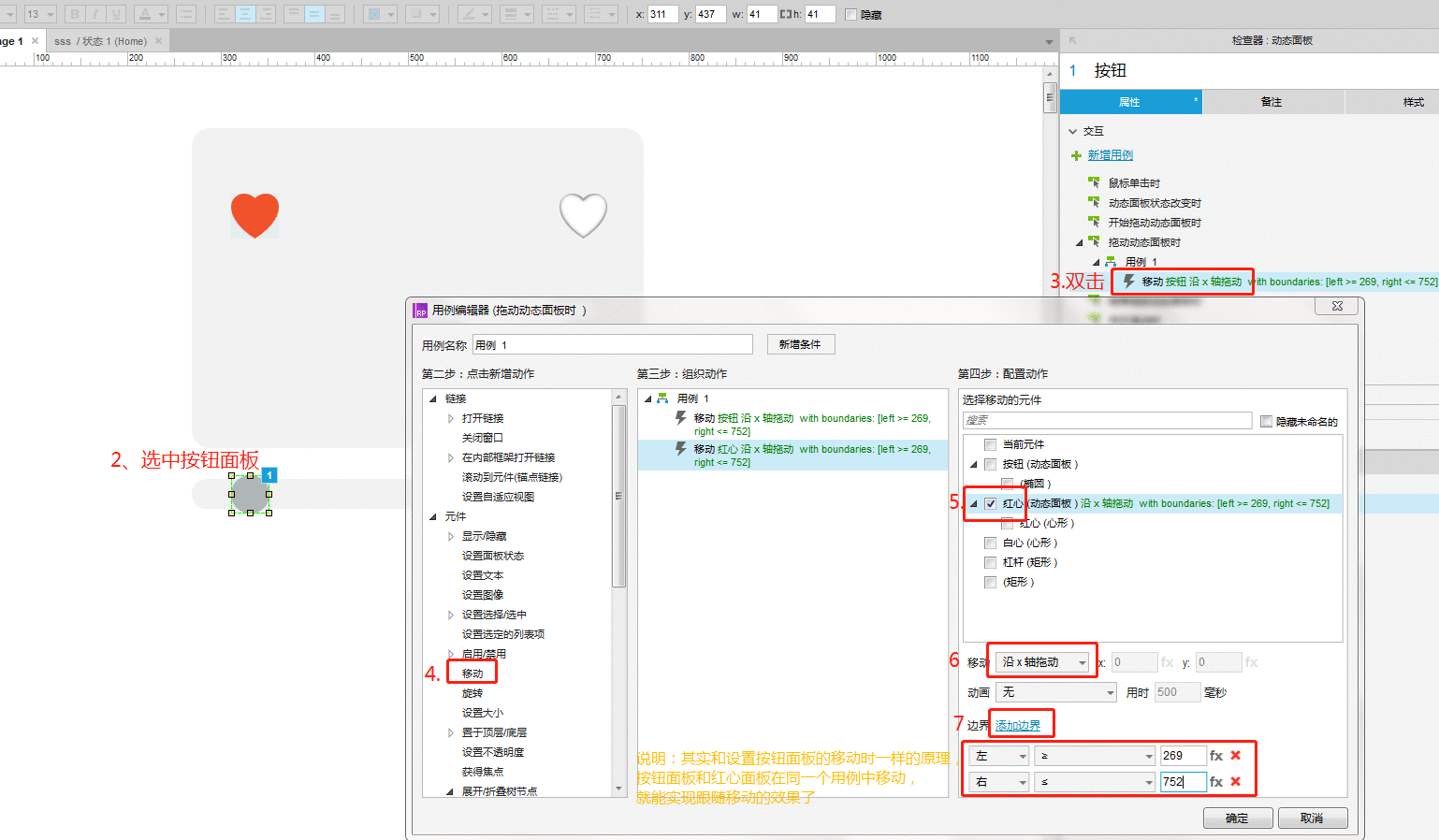
Task: Align text center horizontally in the toolbar
Action: pos(245,14)
